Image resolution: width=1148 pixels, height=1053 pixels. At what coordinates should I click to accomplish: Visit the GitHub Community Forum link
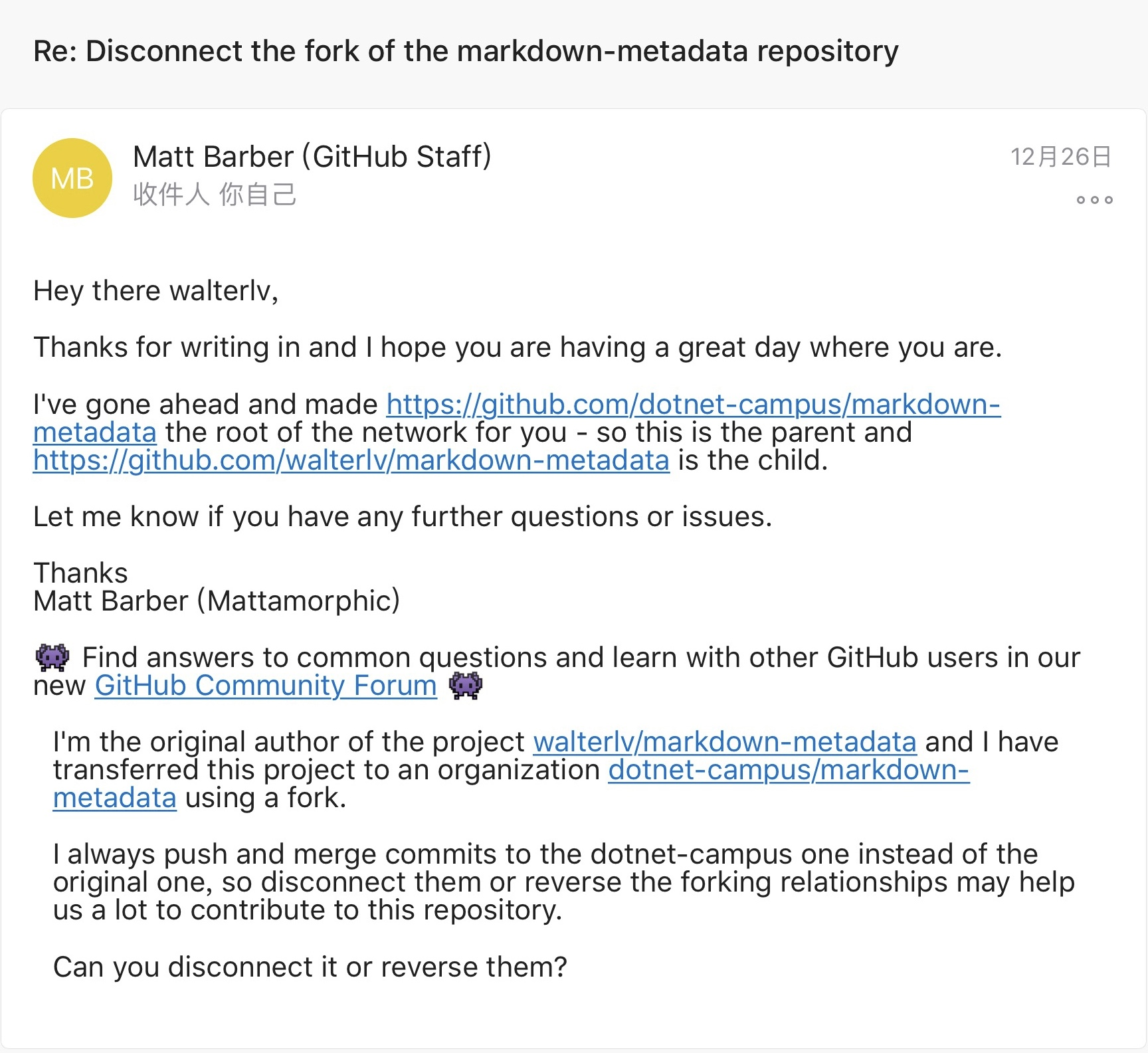(266, 686)
